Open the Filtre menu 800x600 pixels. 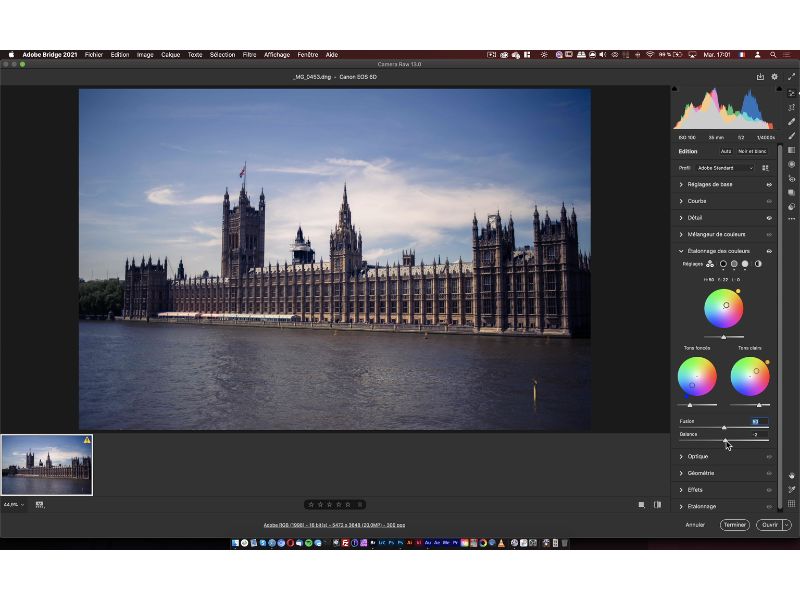tap(249, 55)
